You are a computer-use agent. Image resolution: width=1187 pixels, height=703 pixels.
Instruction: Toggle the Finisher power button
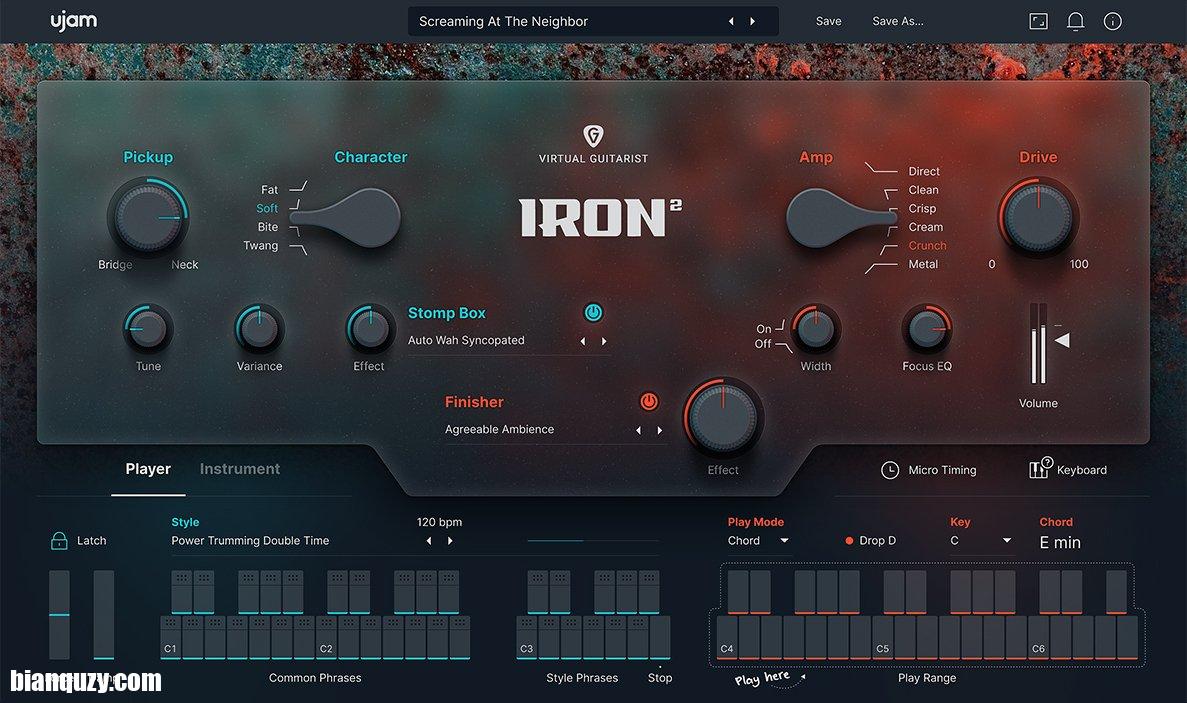649,401
